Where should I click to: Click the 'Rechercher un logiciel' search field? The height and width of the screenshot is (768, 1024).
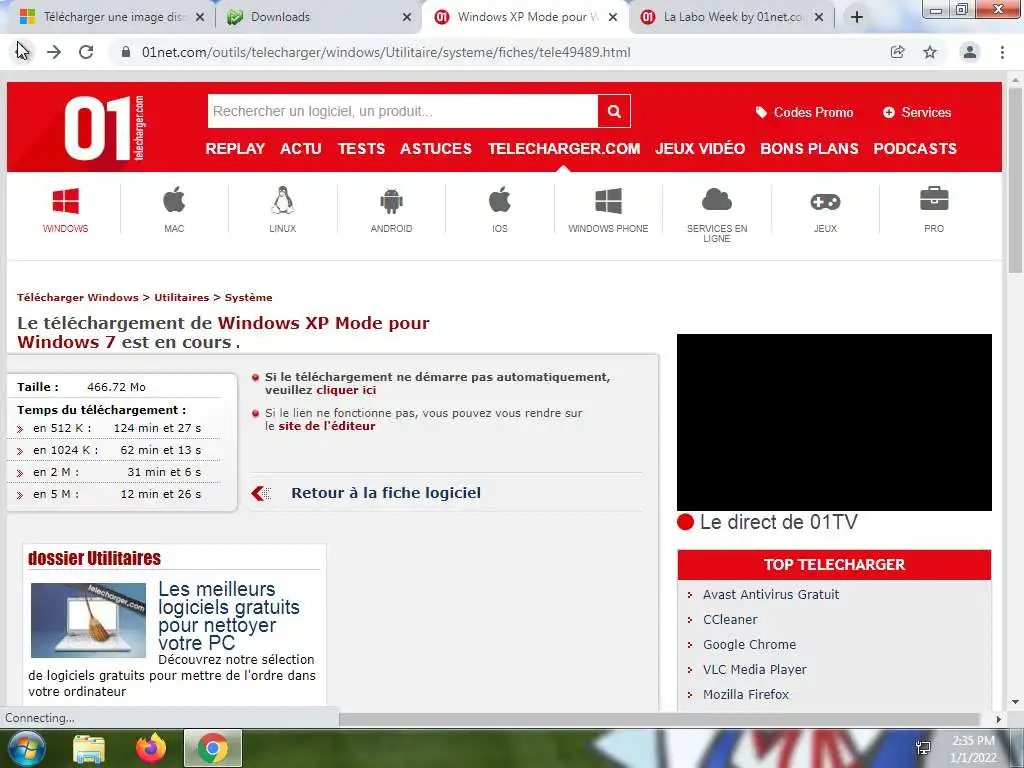pyautogui.click(x=403, y=111)
